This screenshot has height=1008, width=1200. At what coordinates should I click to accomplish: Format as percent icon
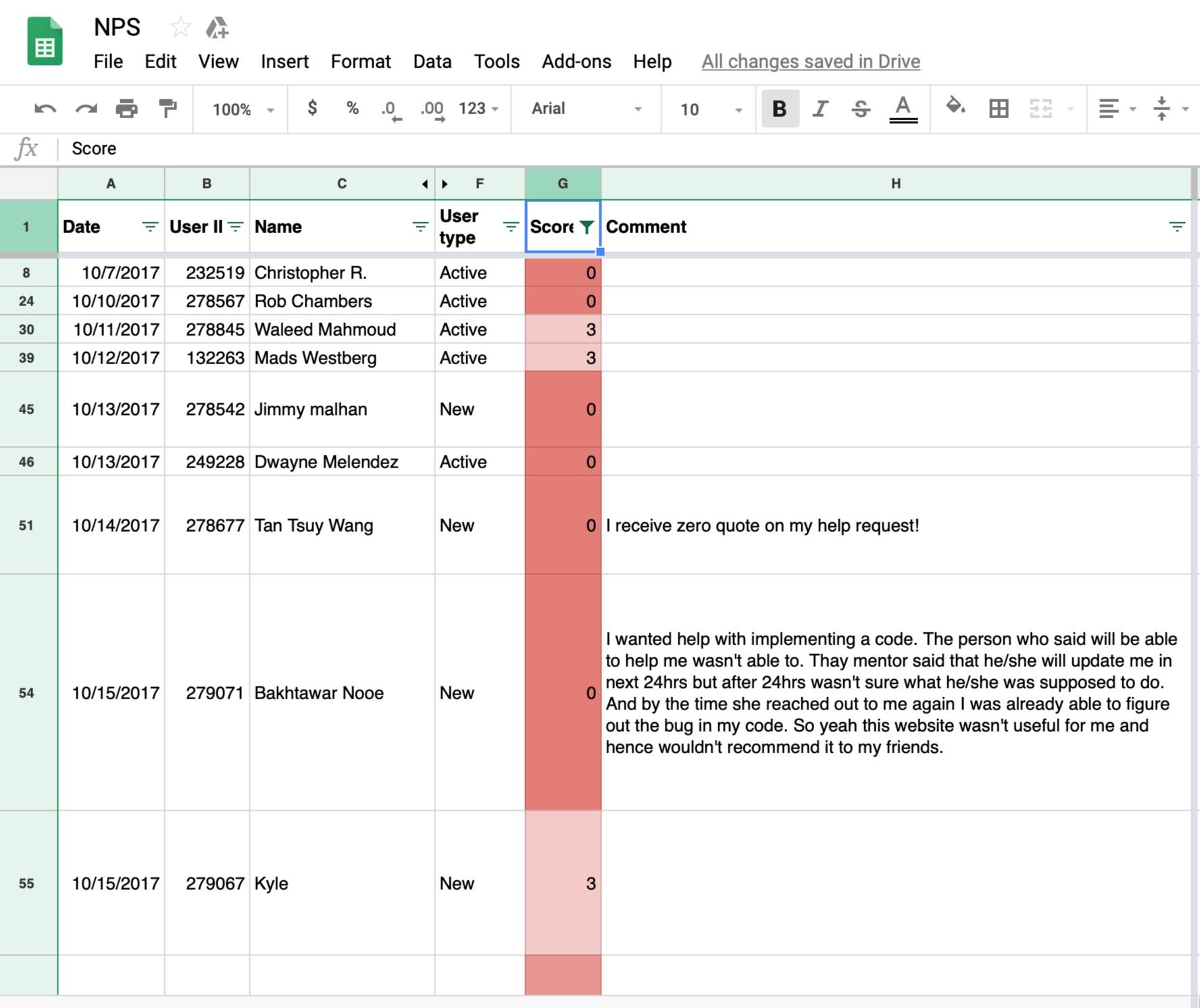[x=352, y=108]
